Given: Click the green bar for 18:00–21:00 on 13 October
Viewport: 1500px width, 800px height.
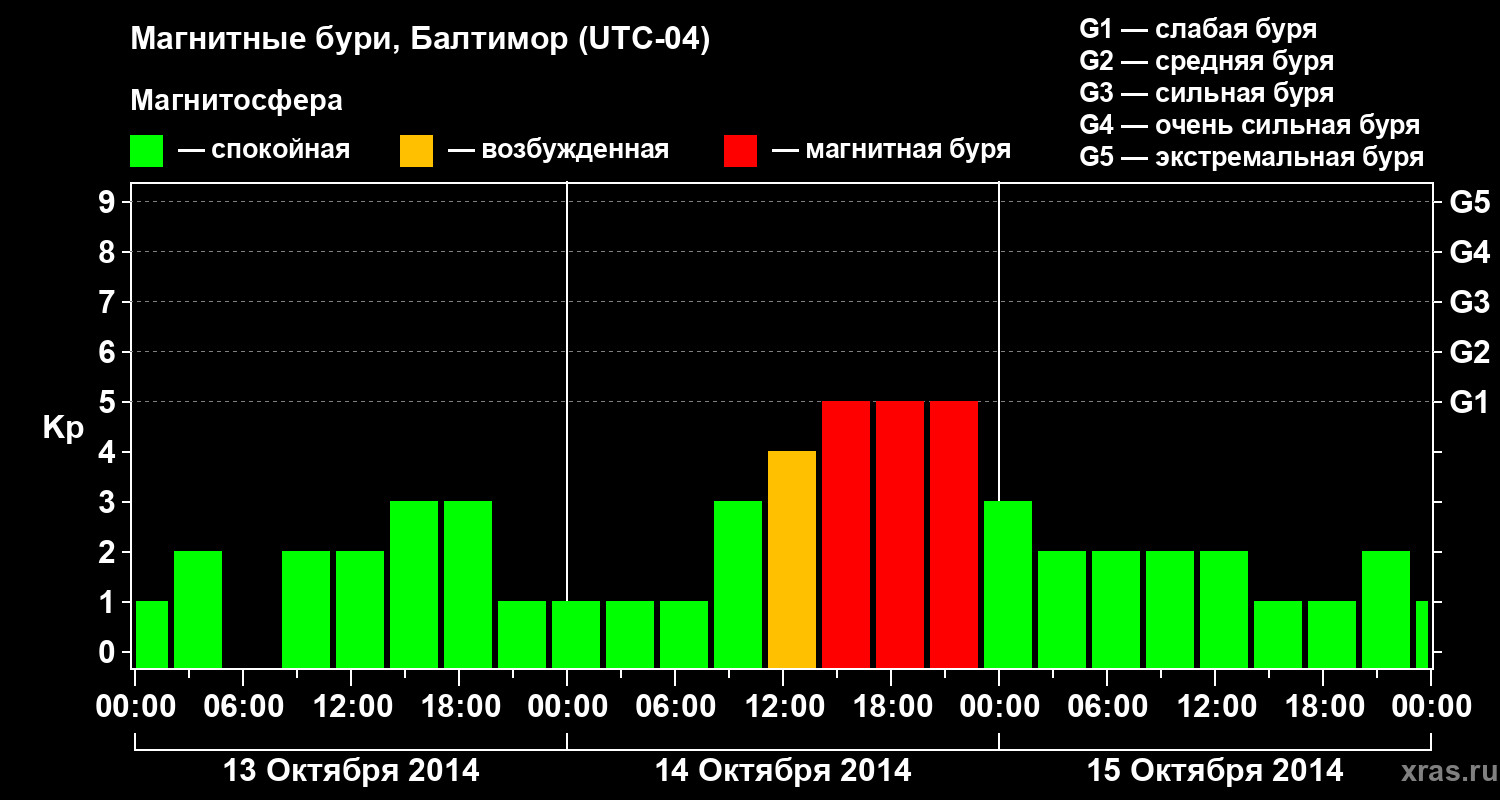Looking at the screenshot, I should click(x=468, y=584).
